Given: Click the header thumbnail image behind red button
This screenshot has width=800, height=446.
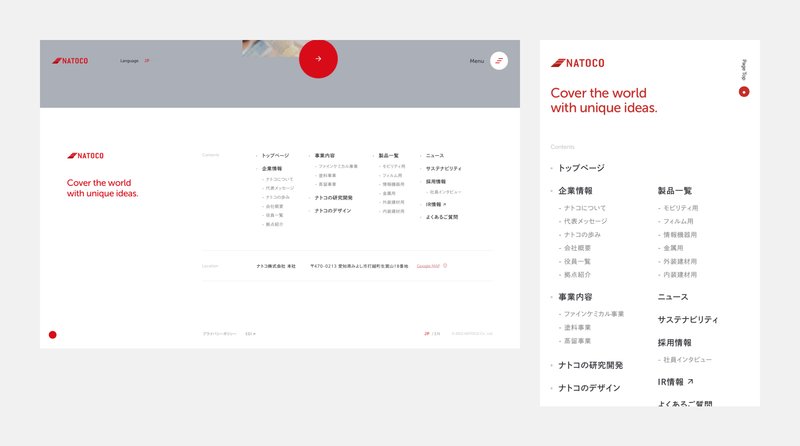Looking at the screenshot, I should [270, 48].
